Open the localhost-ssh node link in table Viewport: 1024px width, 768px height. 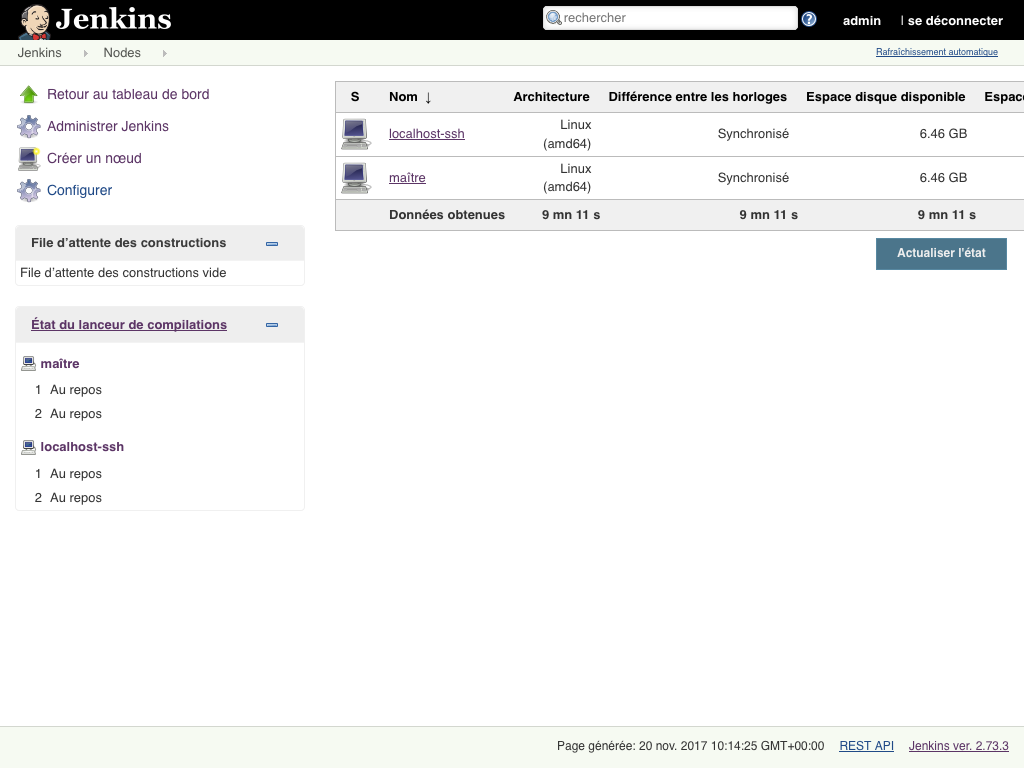point(426,134)
